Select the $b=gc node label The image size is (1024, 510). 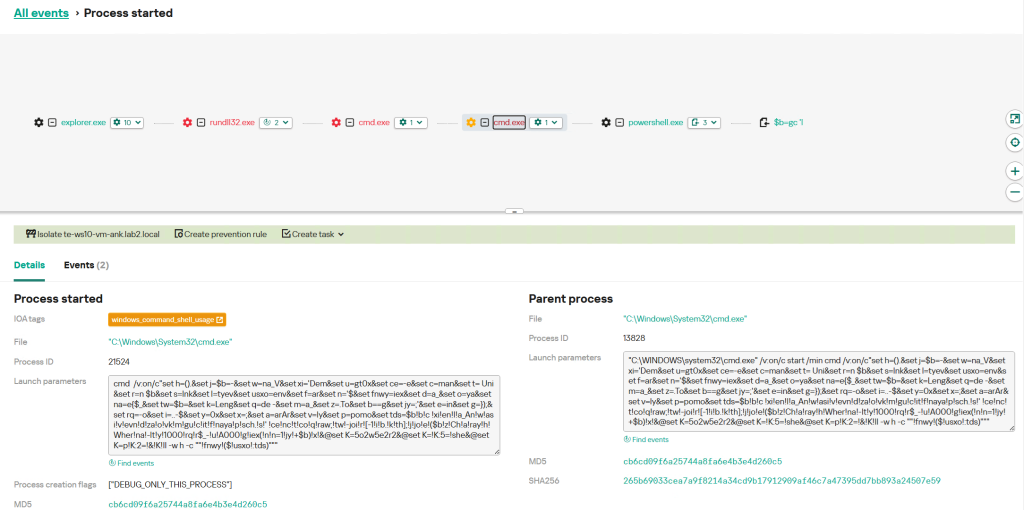pos(788,122)
